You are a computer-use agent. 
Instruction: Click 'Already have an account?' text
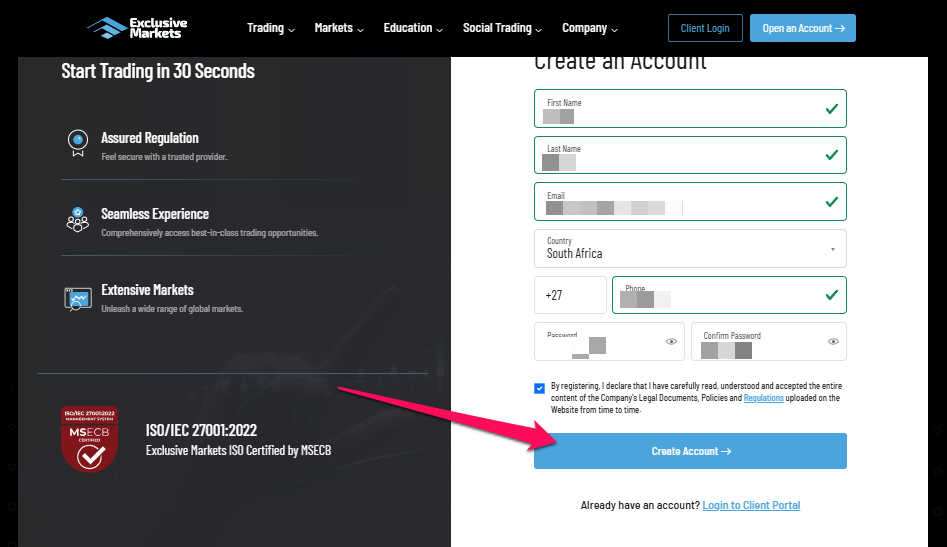click(640, 505)
